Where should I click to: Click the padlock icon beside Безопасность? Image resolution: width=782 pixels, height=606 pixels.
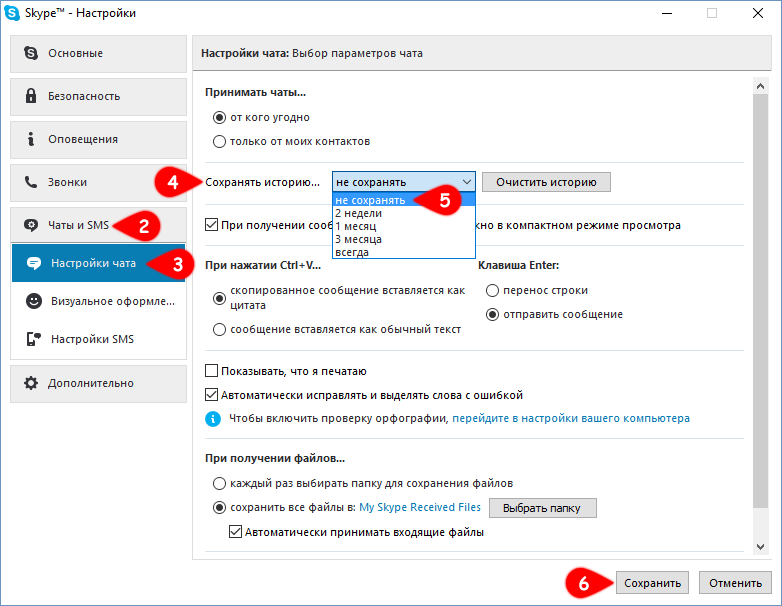pos(31,96)
